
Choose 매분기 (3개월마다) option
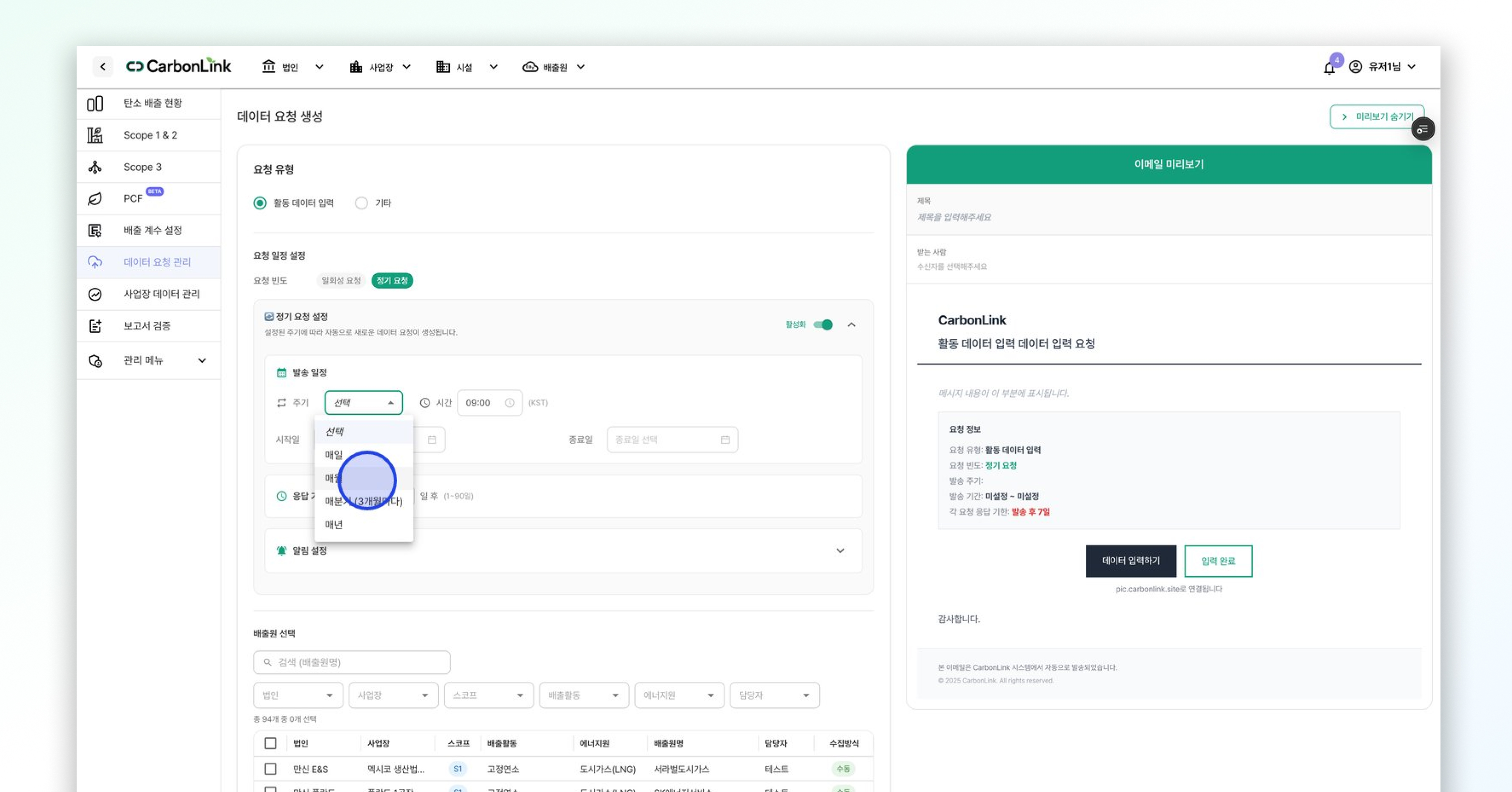point(364,501)
